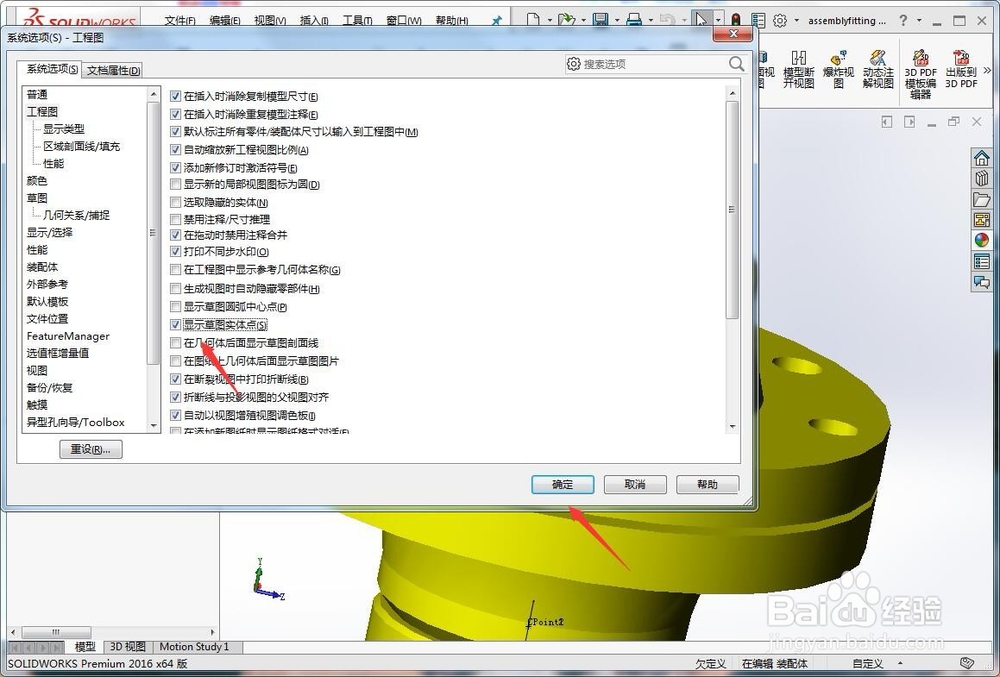This screenshot has height=677, width=1000.
Task: Open status bar units dropdown next to 自定义
Action: coord(901,664)
